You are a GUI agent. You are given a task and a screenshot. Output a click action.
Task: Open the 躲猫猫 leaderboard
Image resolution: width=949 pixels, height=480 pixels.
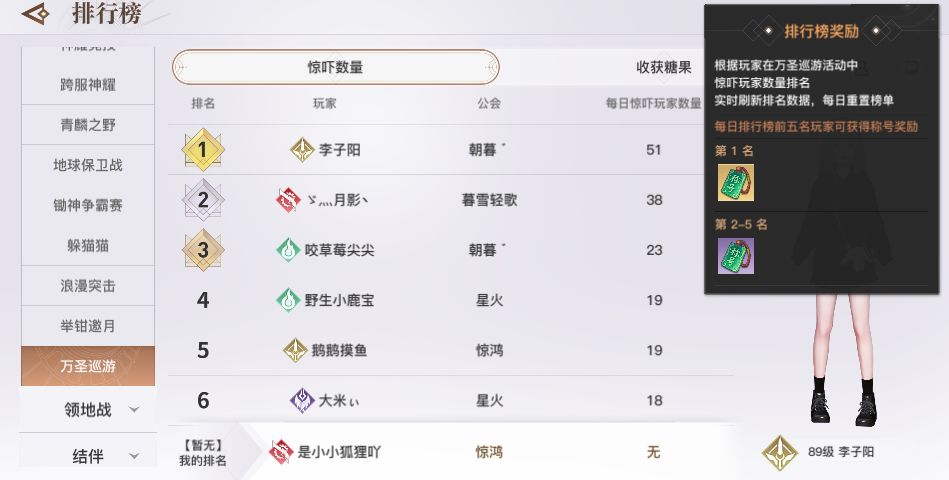pos(88,245)
